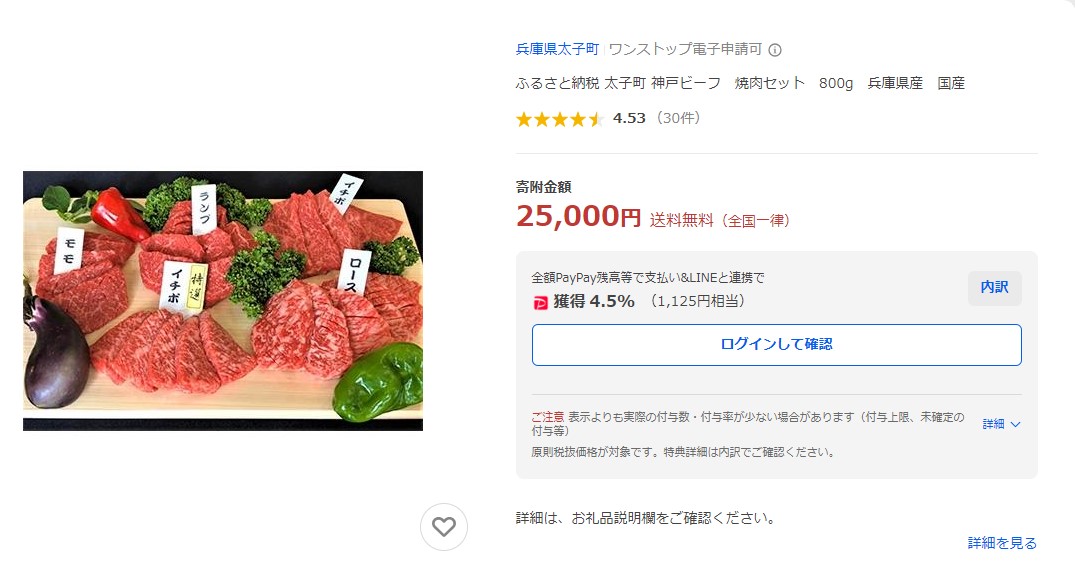Follow the 詳細を見る link
The height and width of the screenshot is (577, 1075).
pyautogui.click(x=1002, y=543)
